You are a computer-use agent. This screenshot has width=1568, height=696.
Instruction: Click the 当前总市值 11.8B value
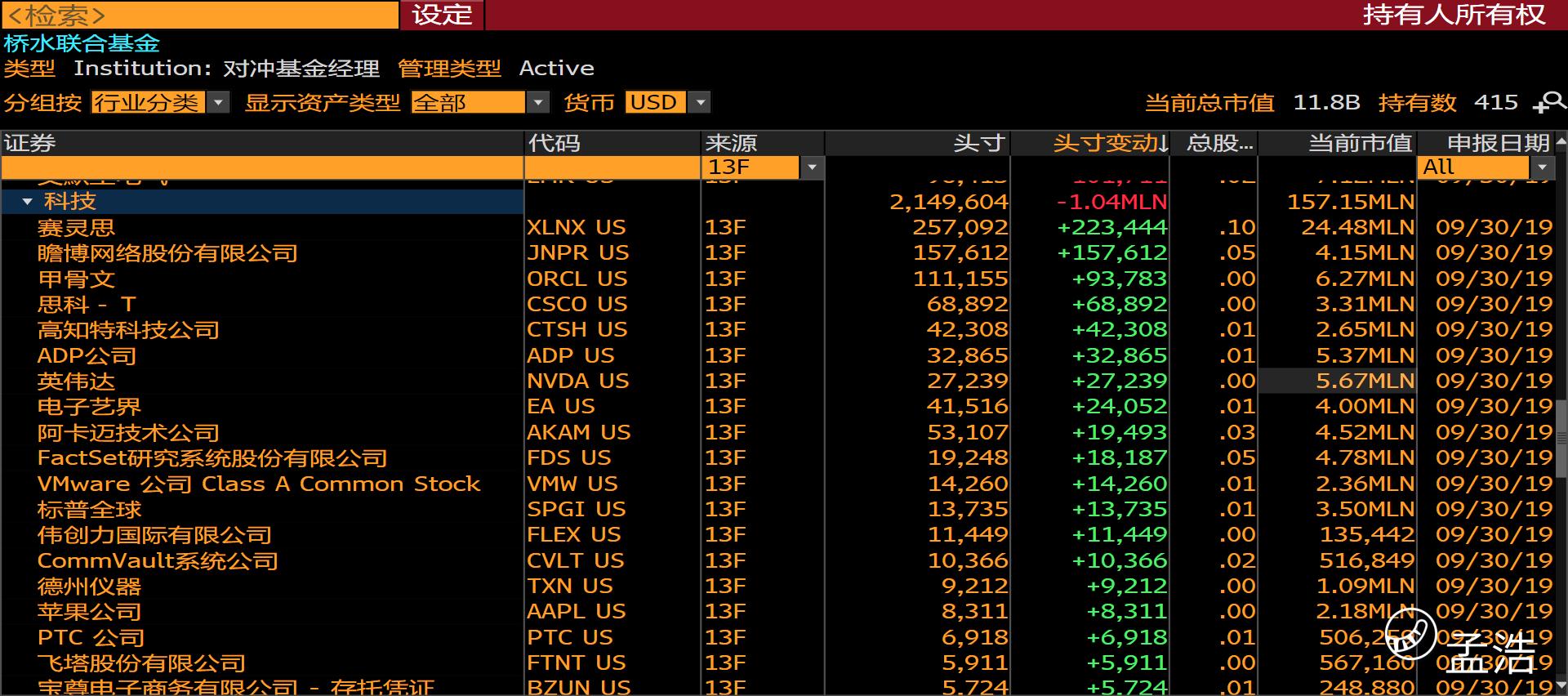[1327, 102]
